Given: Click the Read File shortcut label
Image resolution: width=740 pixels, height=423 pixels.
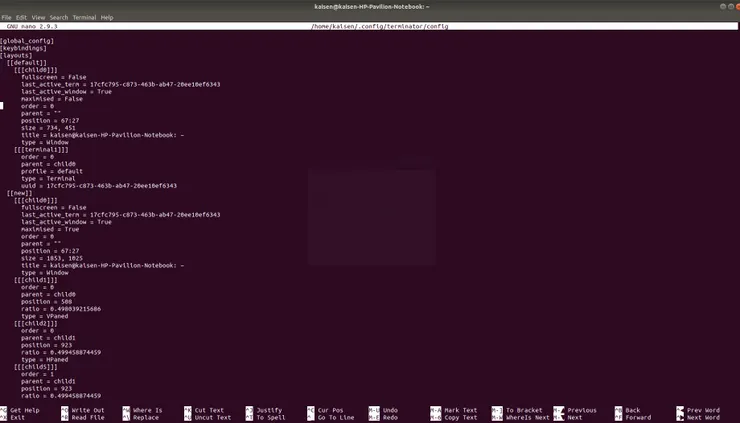Looking at the screenshot, I should pyautogui.click(x=88, y=417).
